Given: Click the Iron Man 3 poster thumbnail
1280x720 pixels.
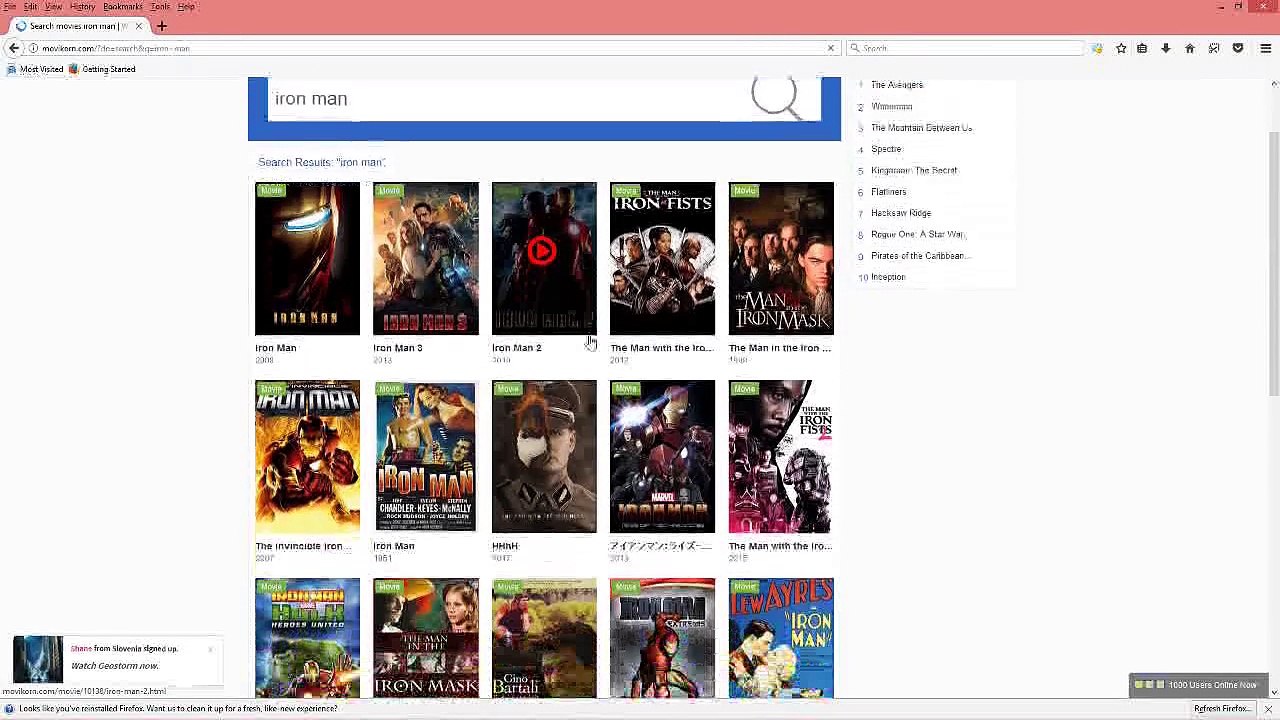Looking at the screenshot, I should (425, 258).
